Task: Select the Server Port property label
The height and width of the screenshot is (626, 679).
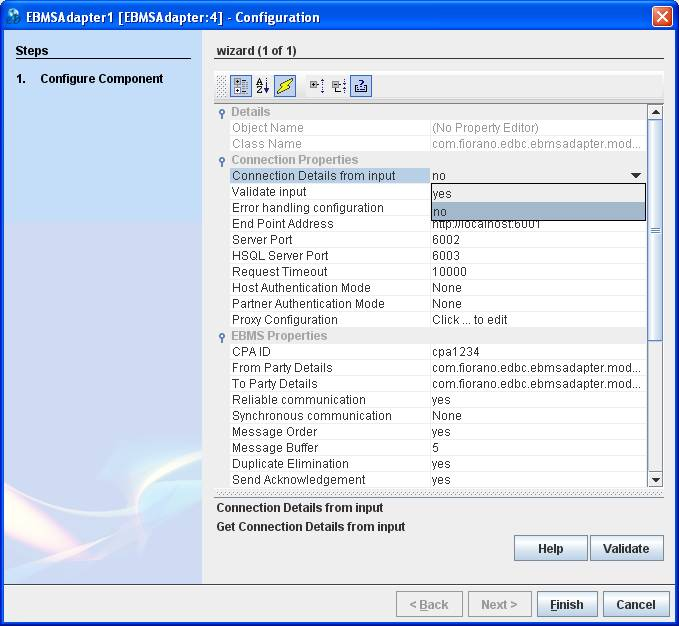Action: [x=262, y=240]
